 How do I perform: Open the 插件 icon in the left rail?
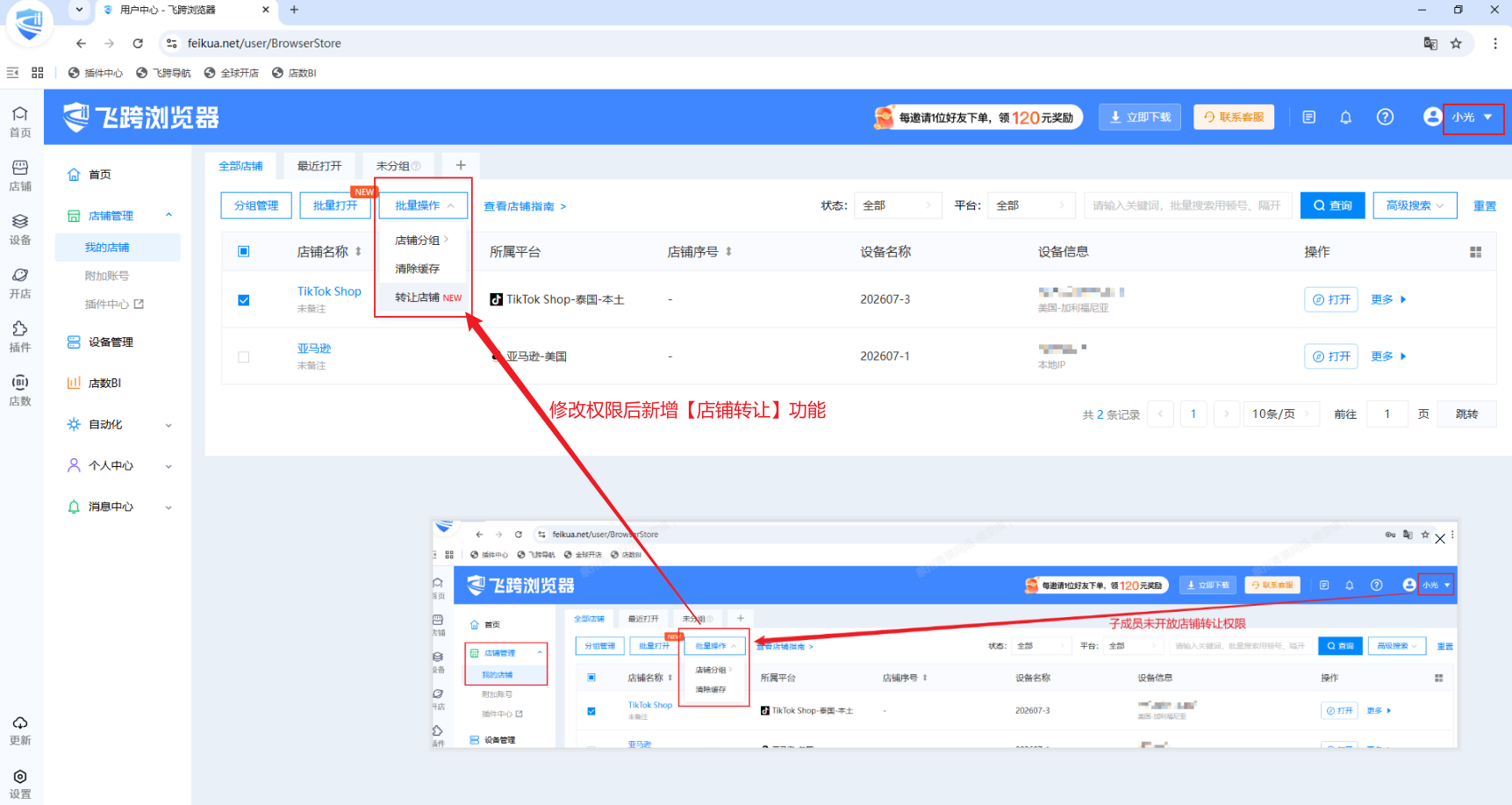click(20, 336)
